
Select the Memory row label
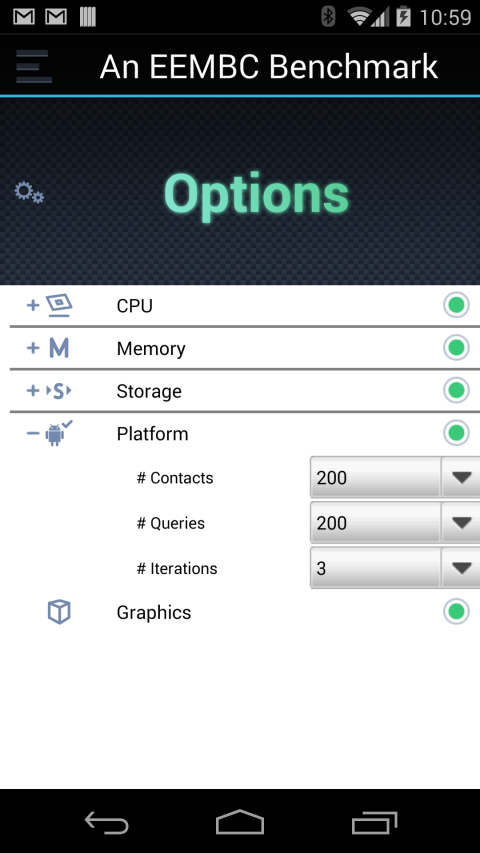click(x=151, y=348)
